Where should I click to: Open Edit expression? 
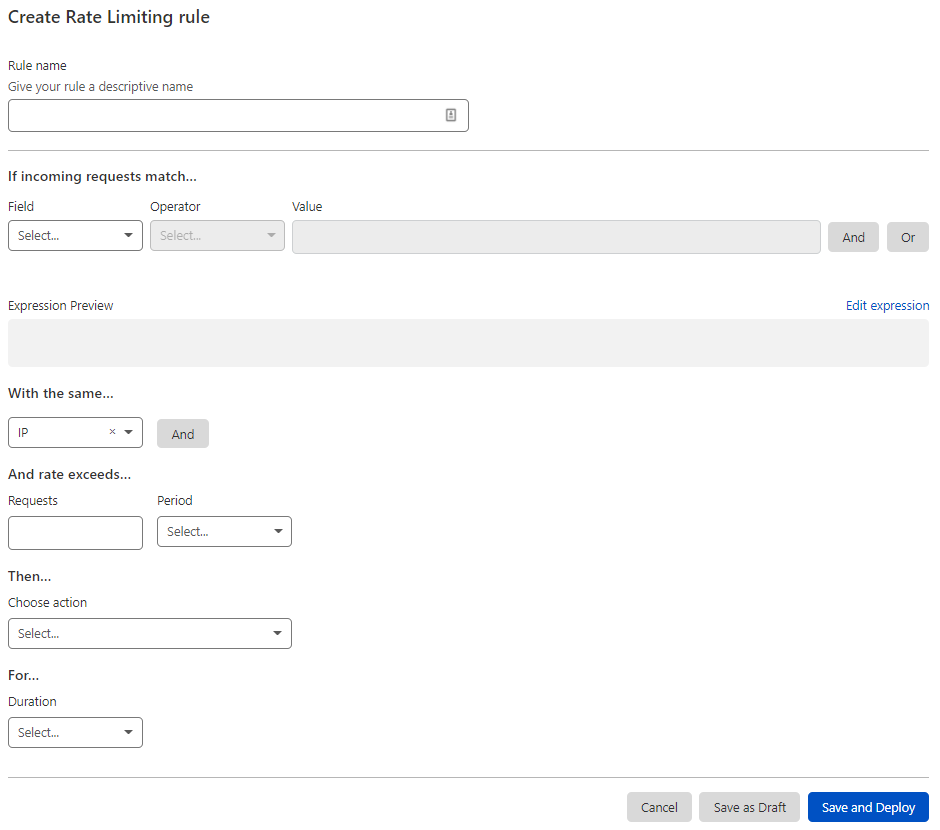point(887,305)
